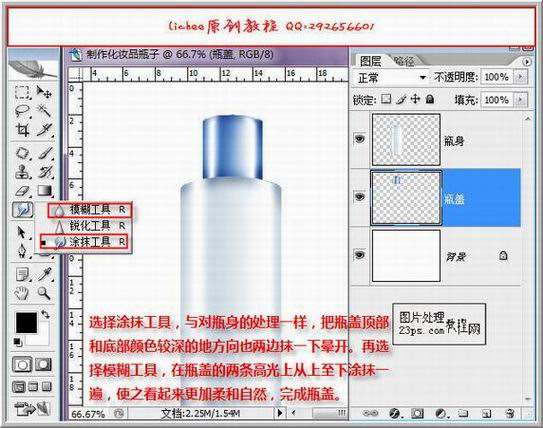
Task: Click the link layers icon in Layers panel
Action: point(370,413)
